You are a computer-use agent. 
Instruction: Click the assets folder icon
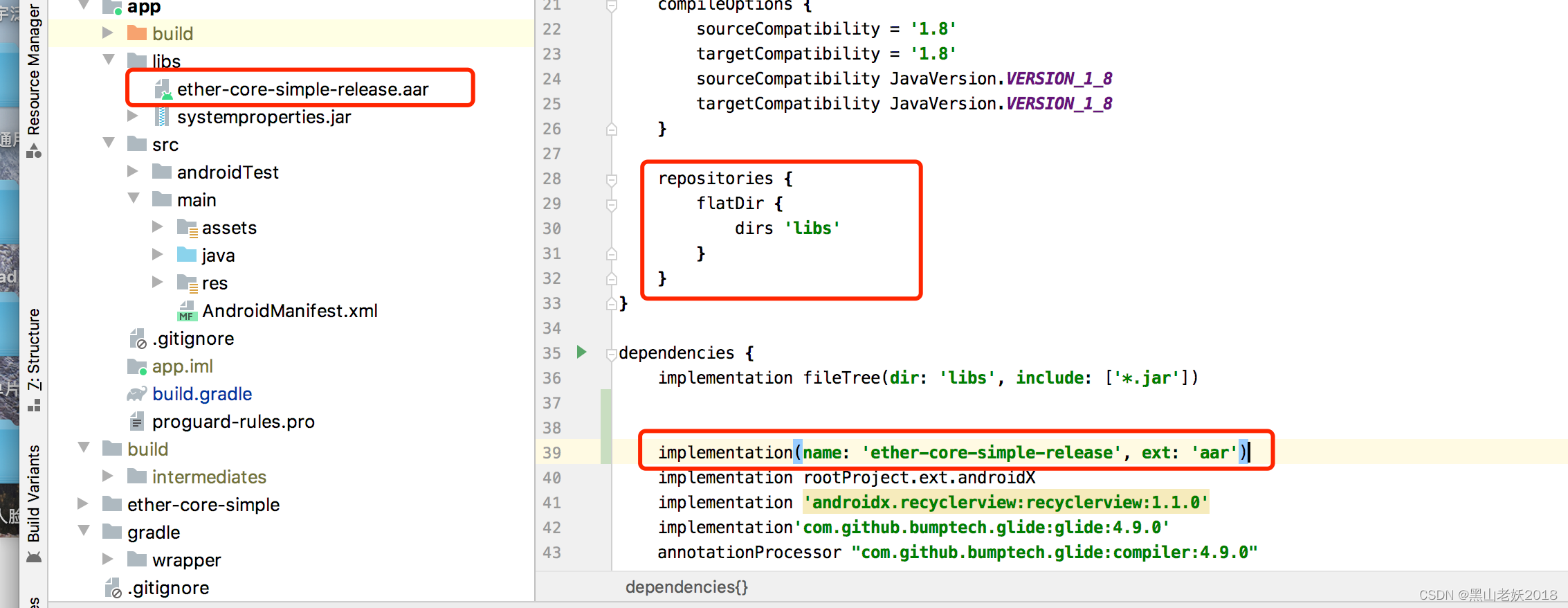pos(187,228)
